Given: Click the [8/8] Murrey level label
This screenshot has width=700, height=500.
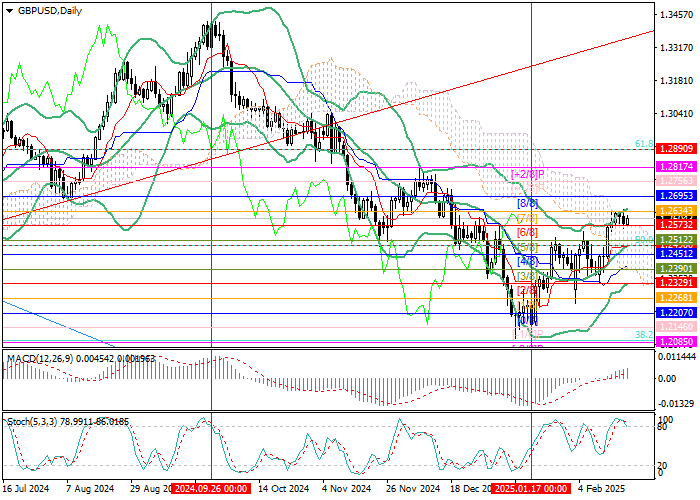Looking at the screenshot, I should [527, 204].
